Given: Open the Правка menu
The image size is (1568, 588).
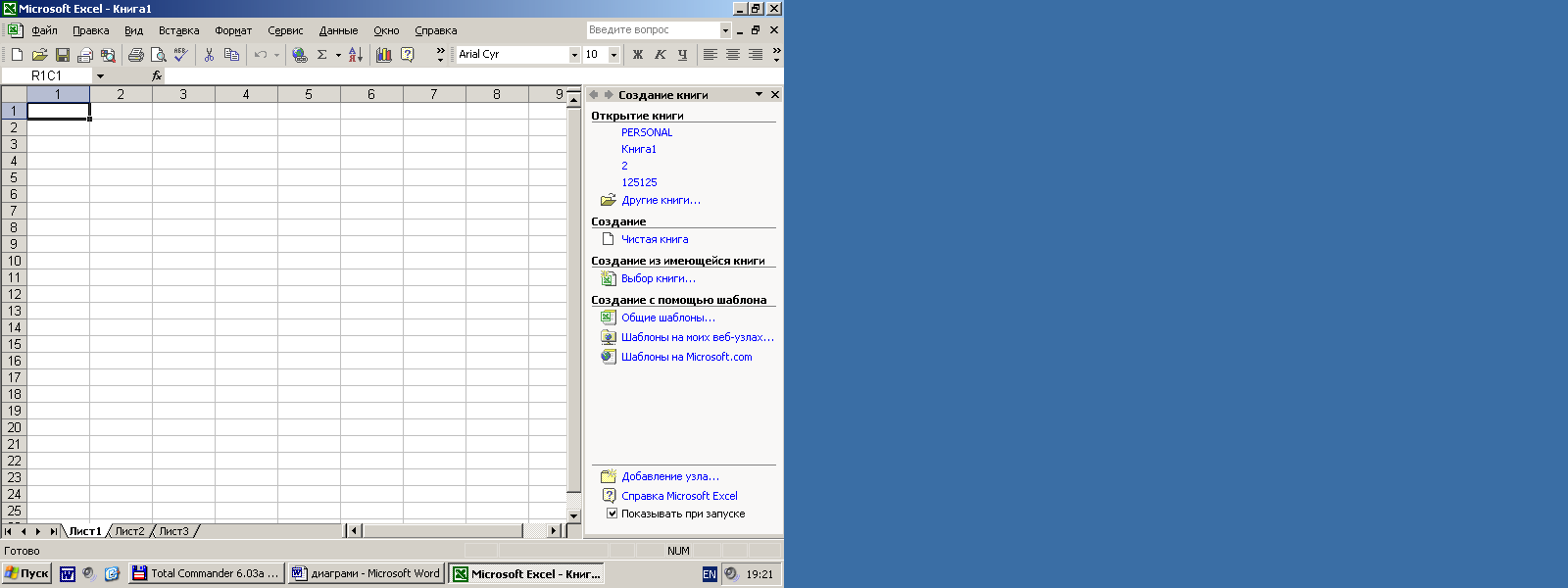Looking at the screenshot, I should click(x=91, y=30).
